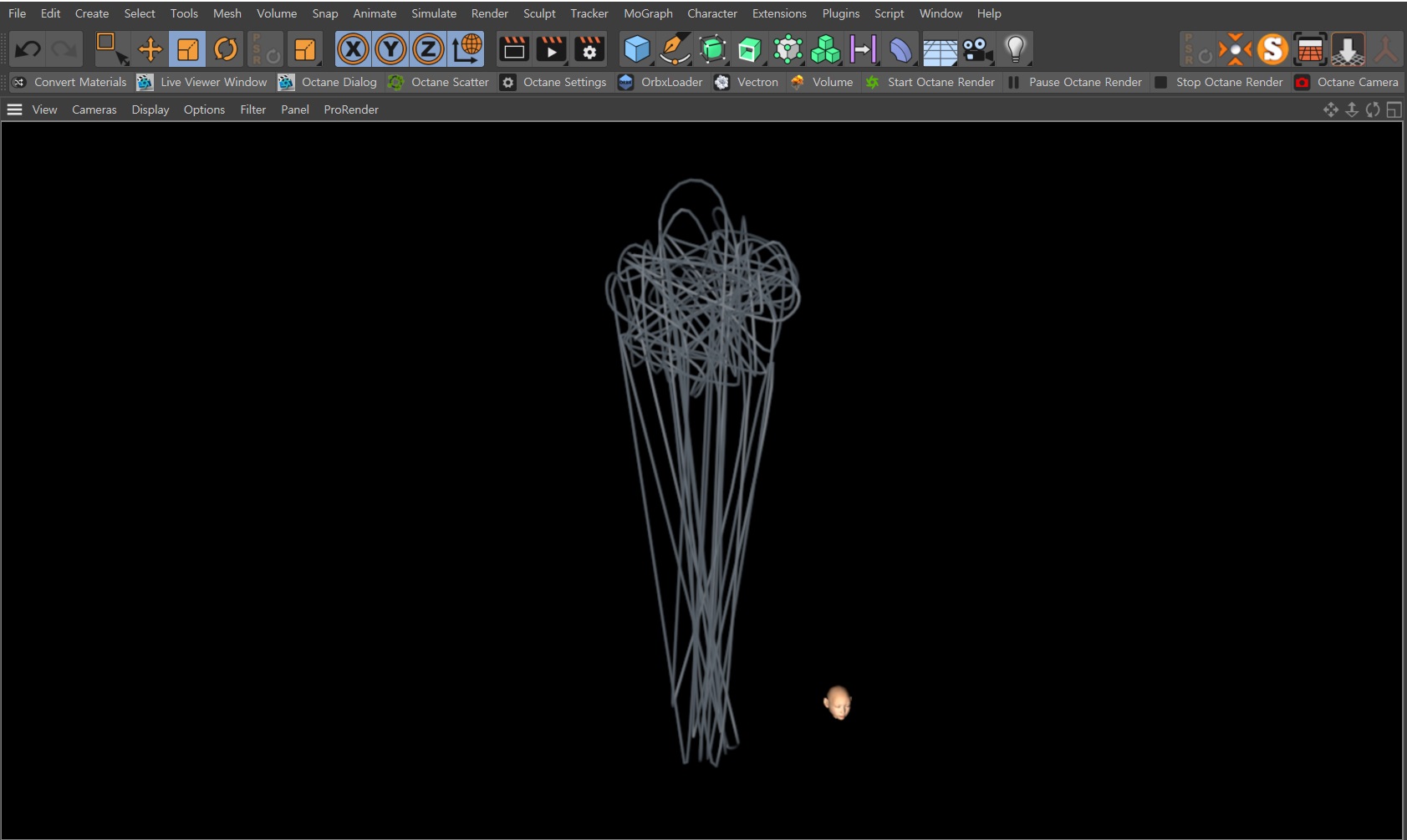The image size is (1407, 840).
Task: Click the orange S plugin icon
Action: 1272,49
